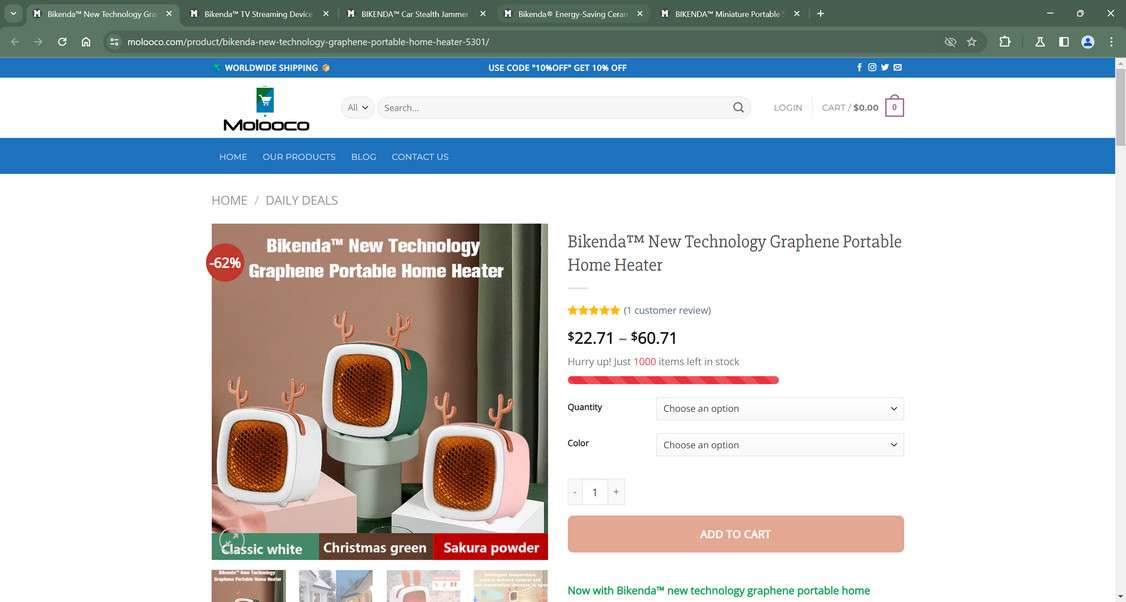Click the quantity number field
The width and height of the screenshot is (1126, 602).
click(x=595, y=492)
